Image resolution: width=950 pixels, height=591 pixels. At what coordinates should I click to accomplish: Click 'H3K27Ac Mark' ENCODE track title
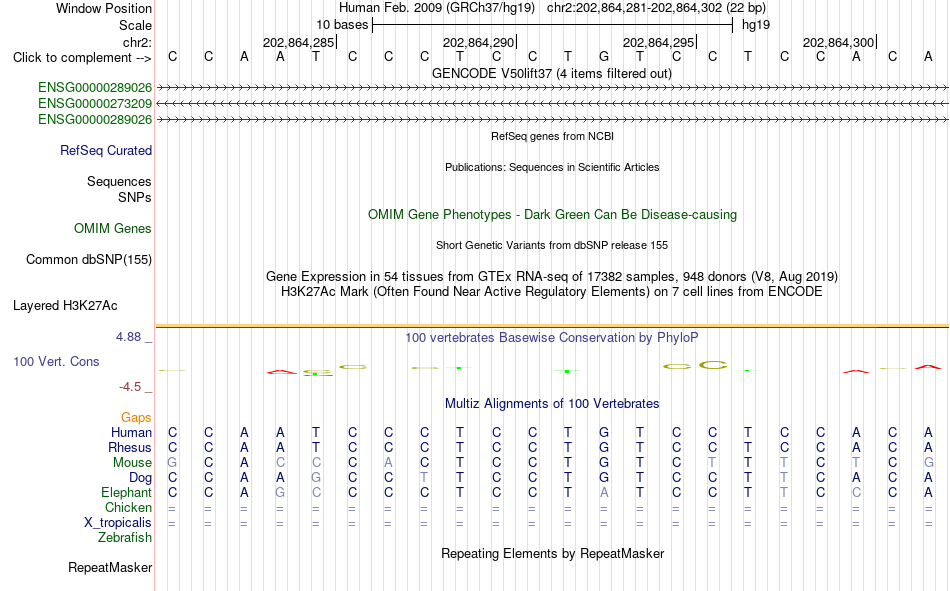click(x=552, y=292)
